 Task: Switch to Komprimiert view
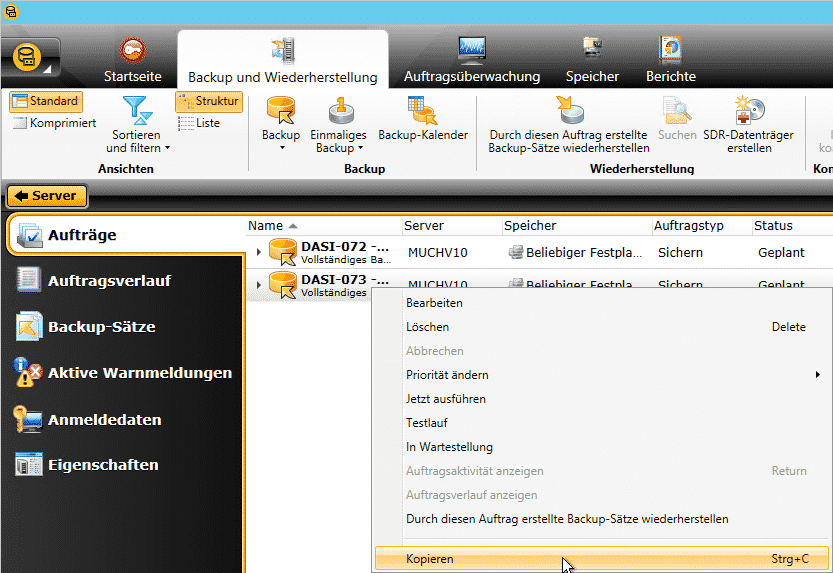[x=54, y=123]
